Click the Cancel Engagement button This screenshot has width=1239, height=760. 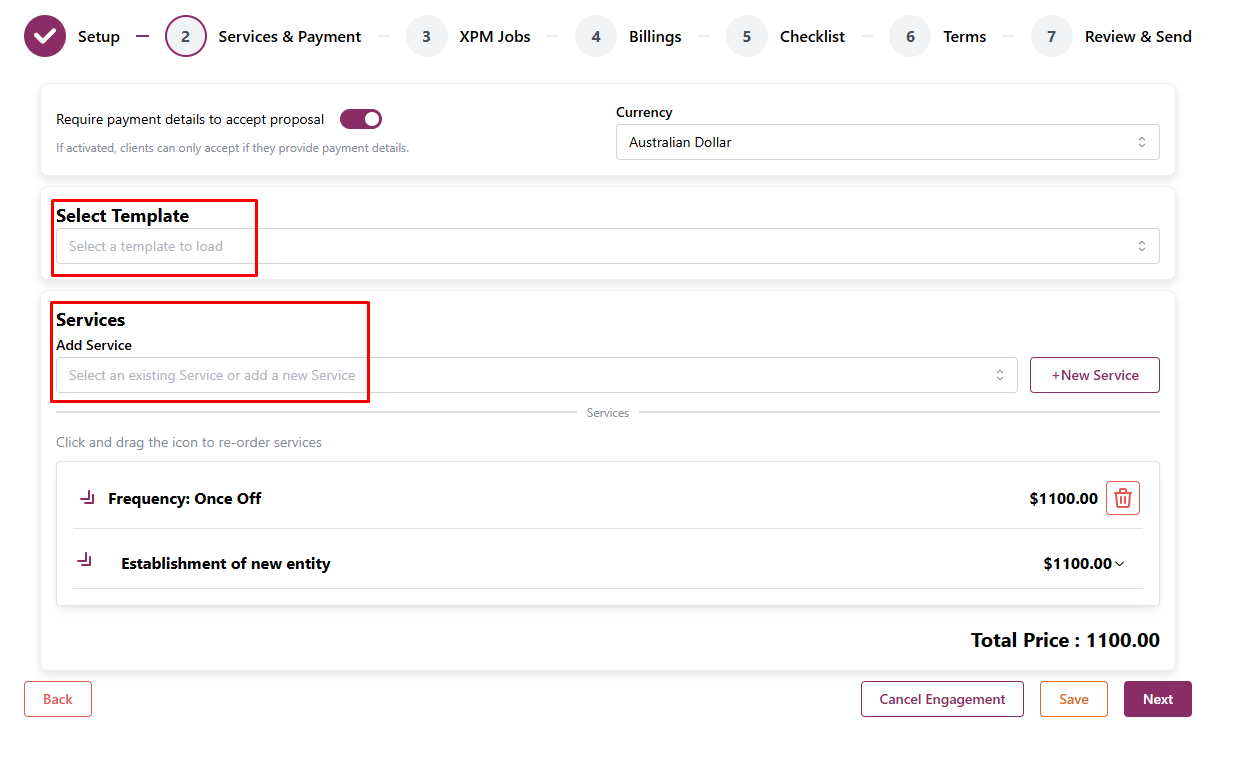[941, 699]
